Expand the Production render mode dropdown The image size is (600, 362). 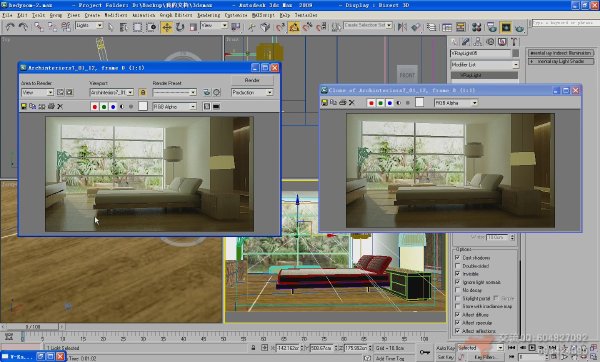pos(252,93)
